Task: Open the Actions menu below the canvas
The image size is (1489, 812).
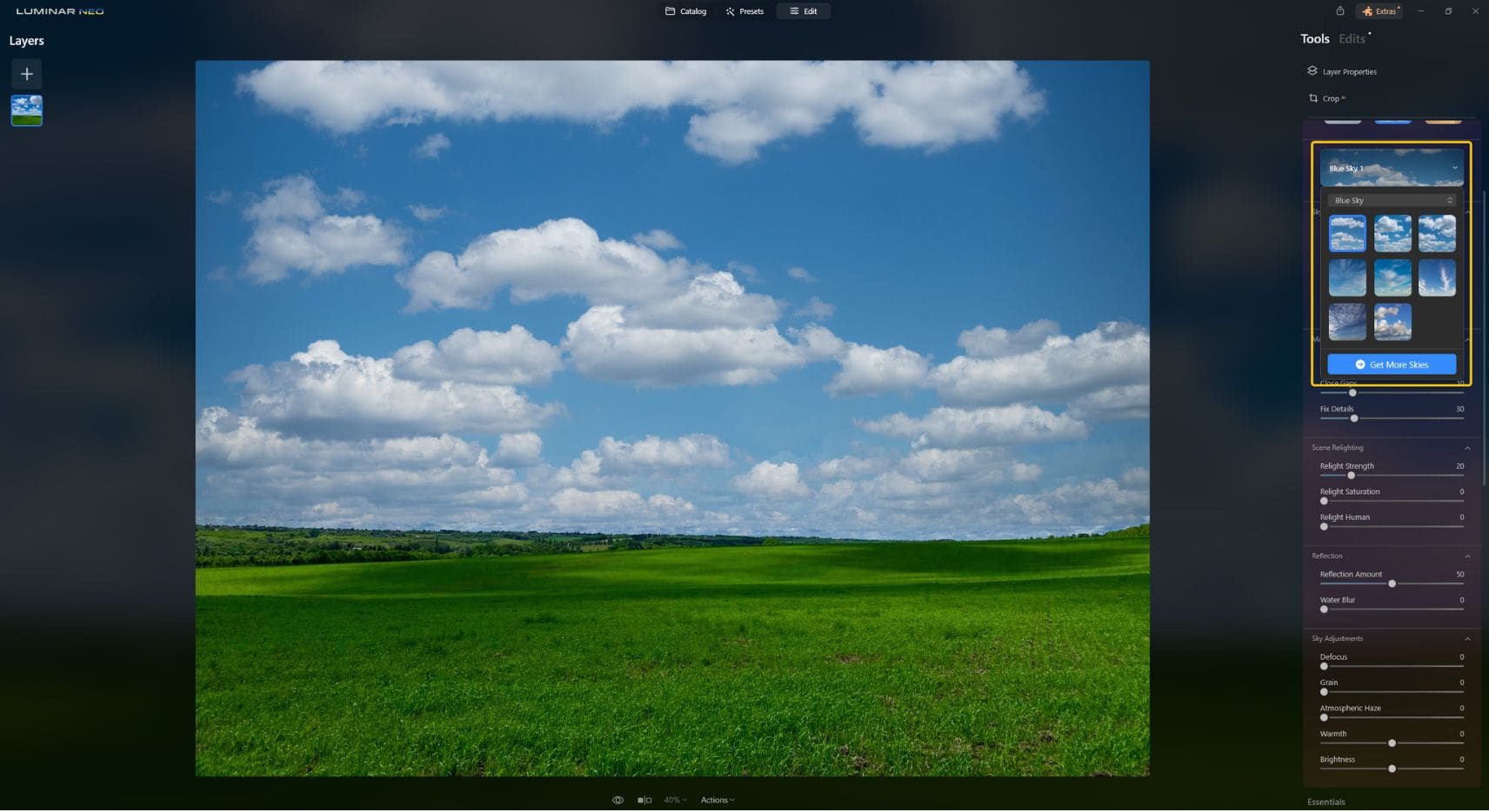Action: [x=716, y=799]
